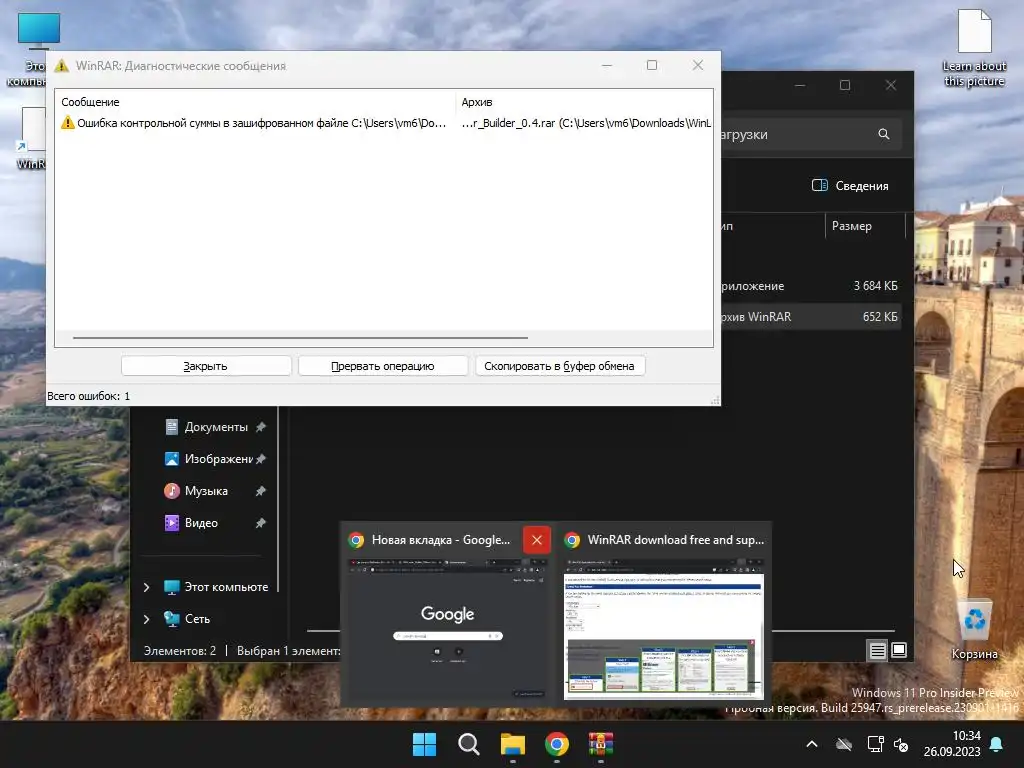Select the Learn about this picture desktop icon
Viewport: 1024px width, 768px height.
[x=974, y=48]
